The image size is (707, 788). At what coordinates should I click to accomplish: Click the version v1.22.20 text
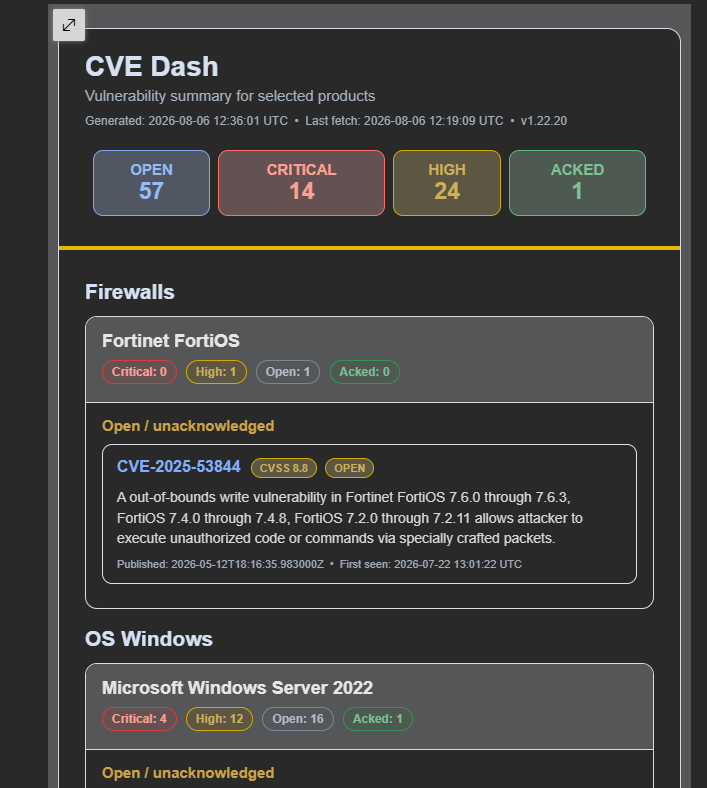click(x=544, y=121)
